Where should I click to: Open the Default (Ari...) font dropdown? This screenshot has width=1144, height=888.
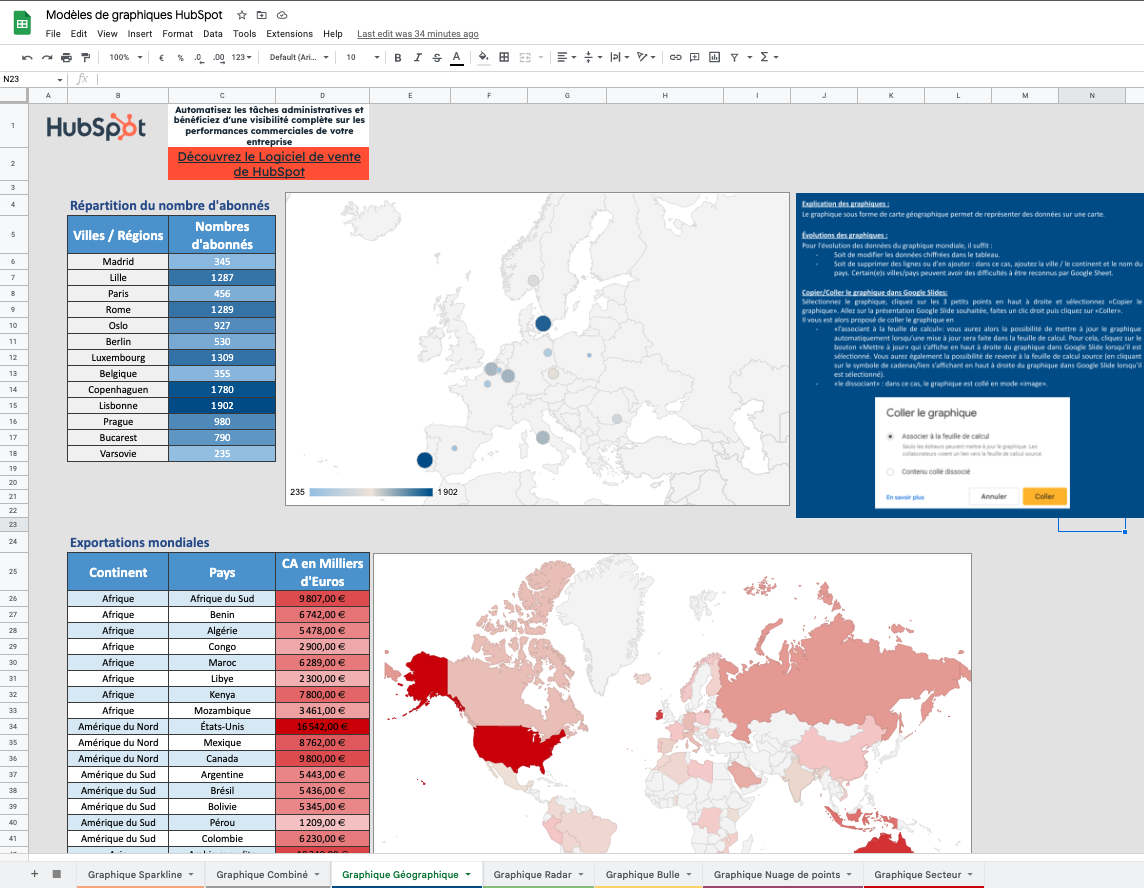tap(299, 58)
